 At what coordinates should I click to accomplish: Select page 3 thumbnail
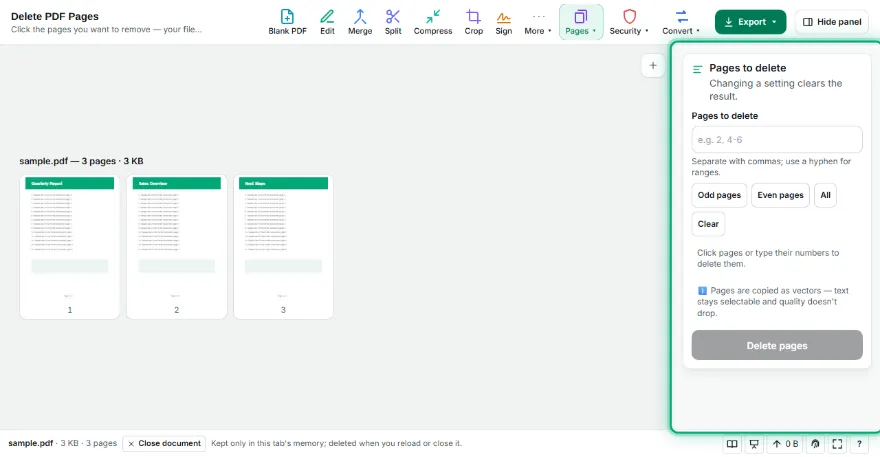[x=283, y=247]
